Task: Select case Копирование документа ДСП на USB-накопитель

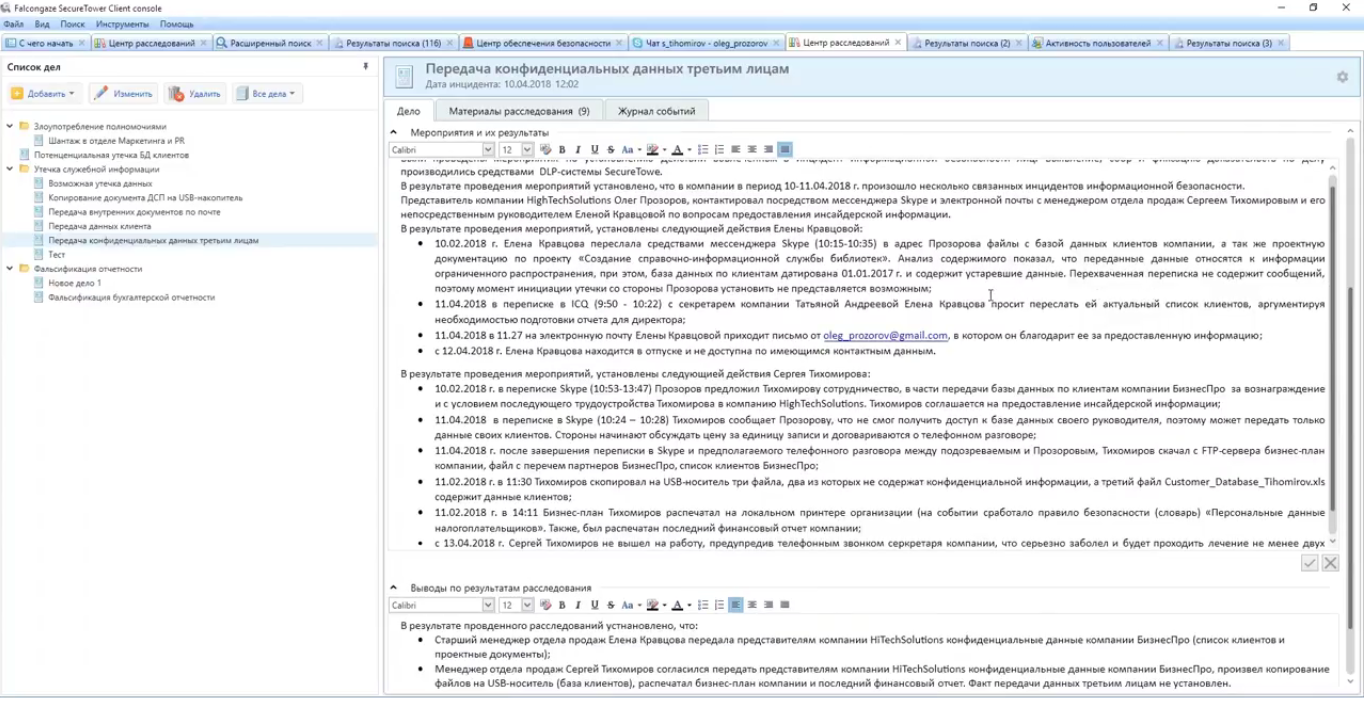Action: [x=145, y=198]
